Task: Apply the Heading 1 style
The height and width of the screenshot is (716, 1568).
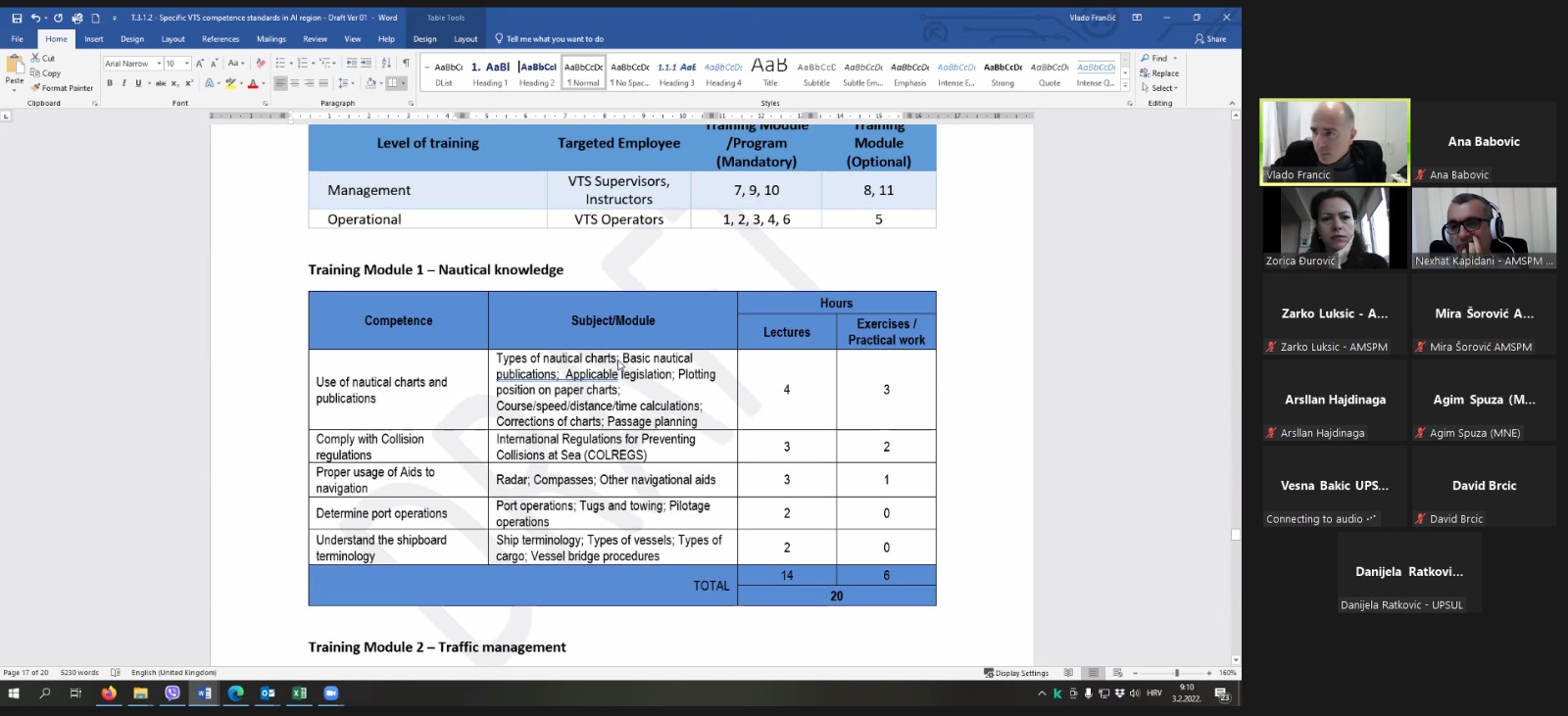Action: [490, 73]
